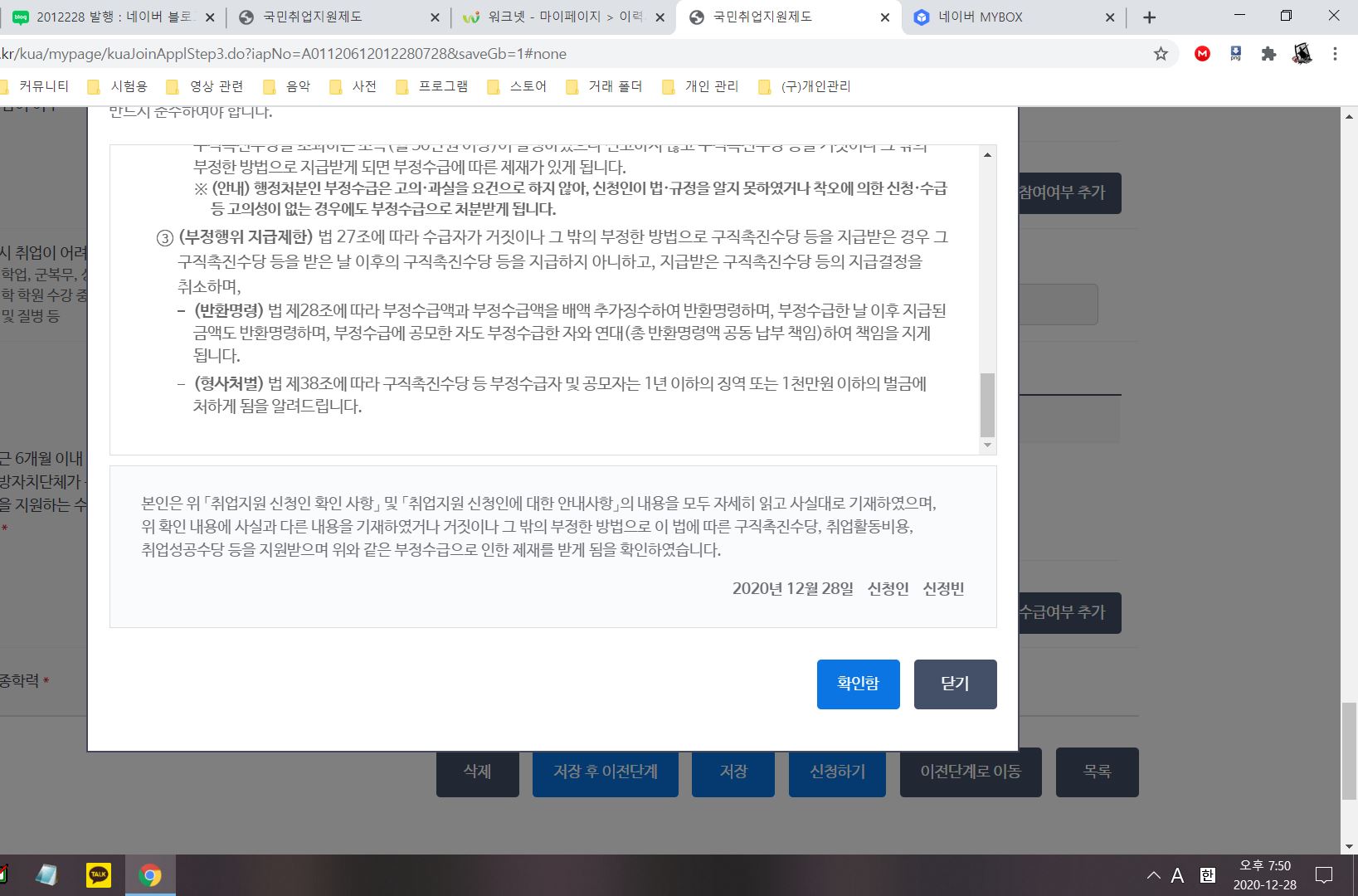Open 영상 관련 bookmark folder
Image resolution: width=1358 pixels, height=896 pixels.
205,86
